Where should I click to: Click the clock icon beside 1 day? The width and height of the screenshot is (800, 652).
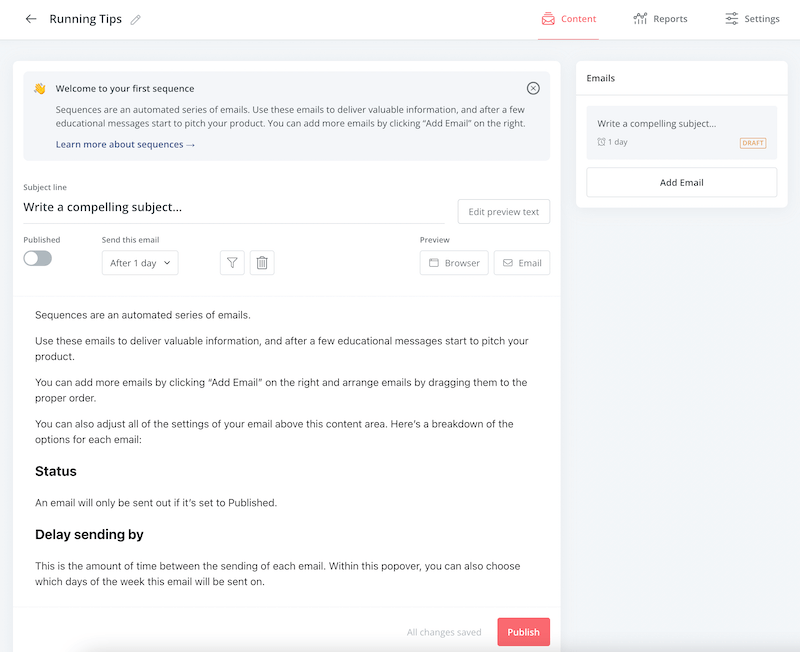602,142
